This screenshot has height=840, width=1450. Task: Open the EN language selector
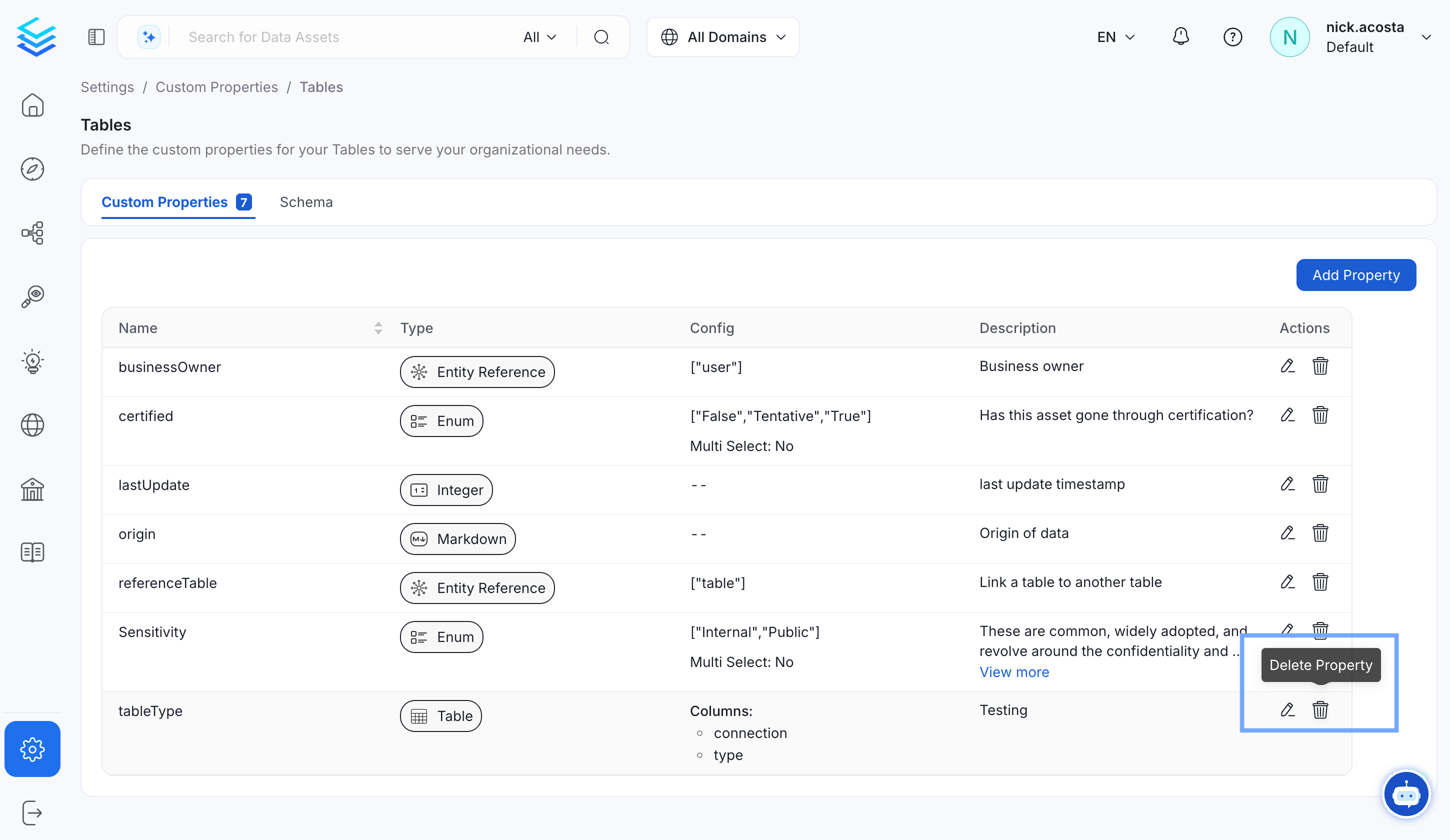[1115, 37]
